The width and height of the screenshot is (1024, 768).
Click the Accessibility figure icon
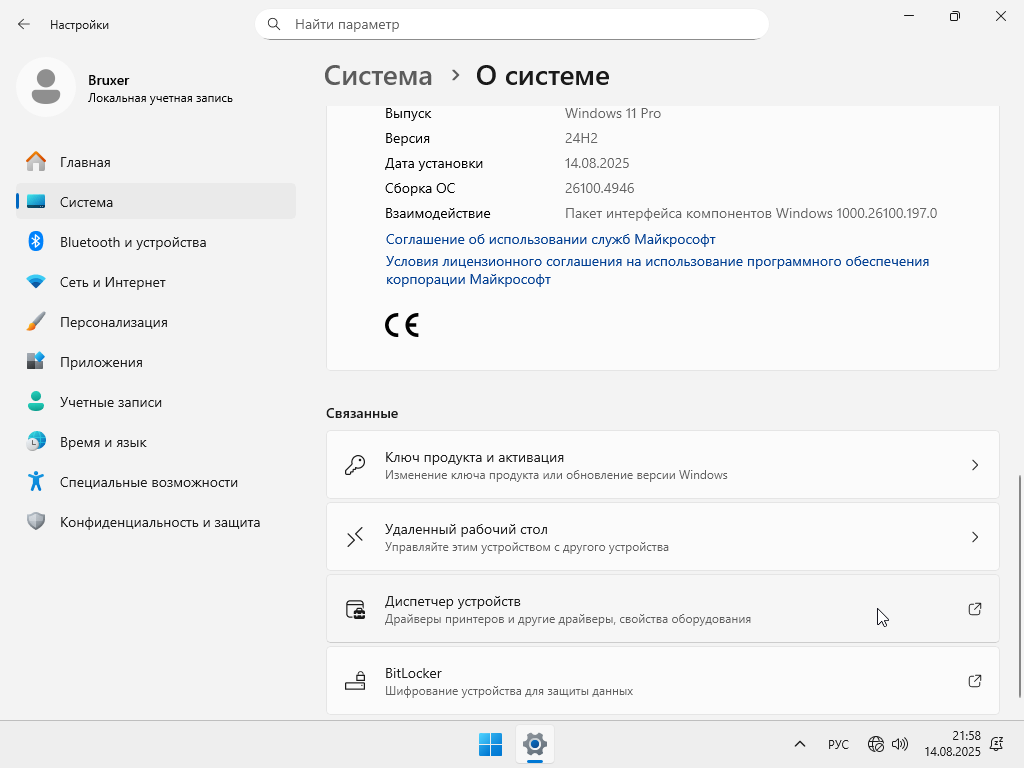(36, 481)
